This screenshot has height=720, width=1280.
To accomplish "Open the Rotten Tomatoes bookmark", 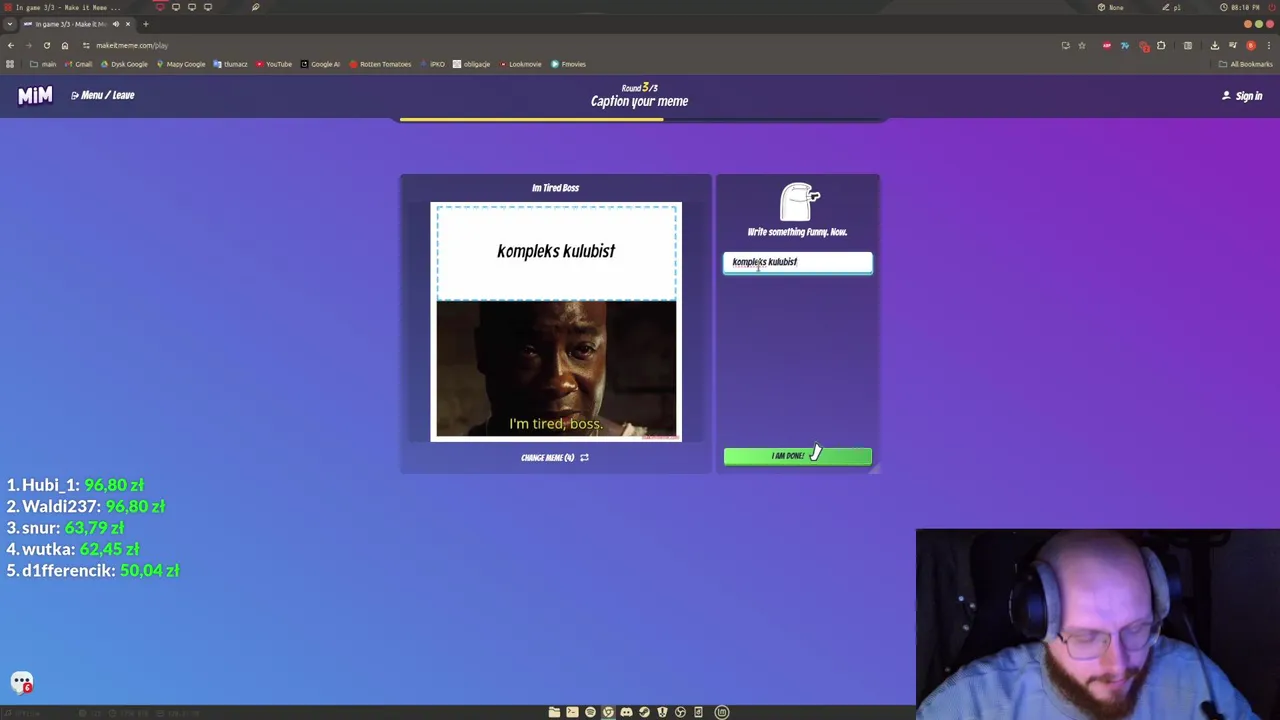I will 380,64.
